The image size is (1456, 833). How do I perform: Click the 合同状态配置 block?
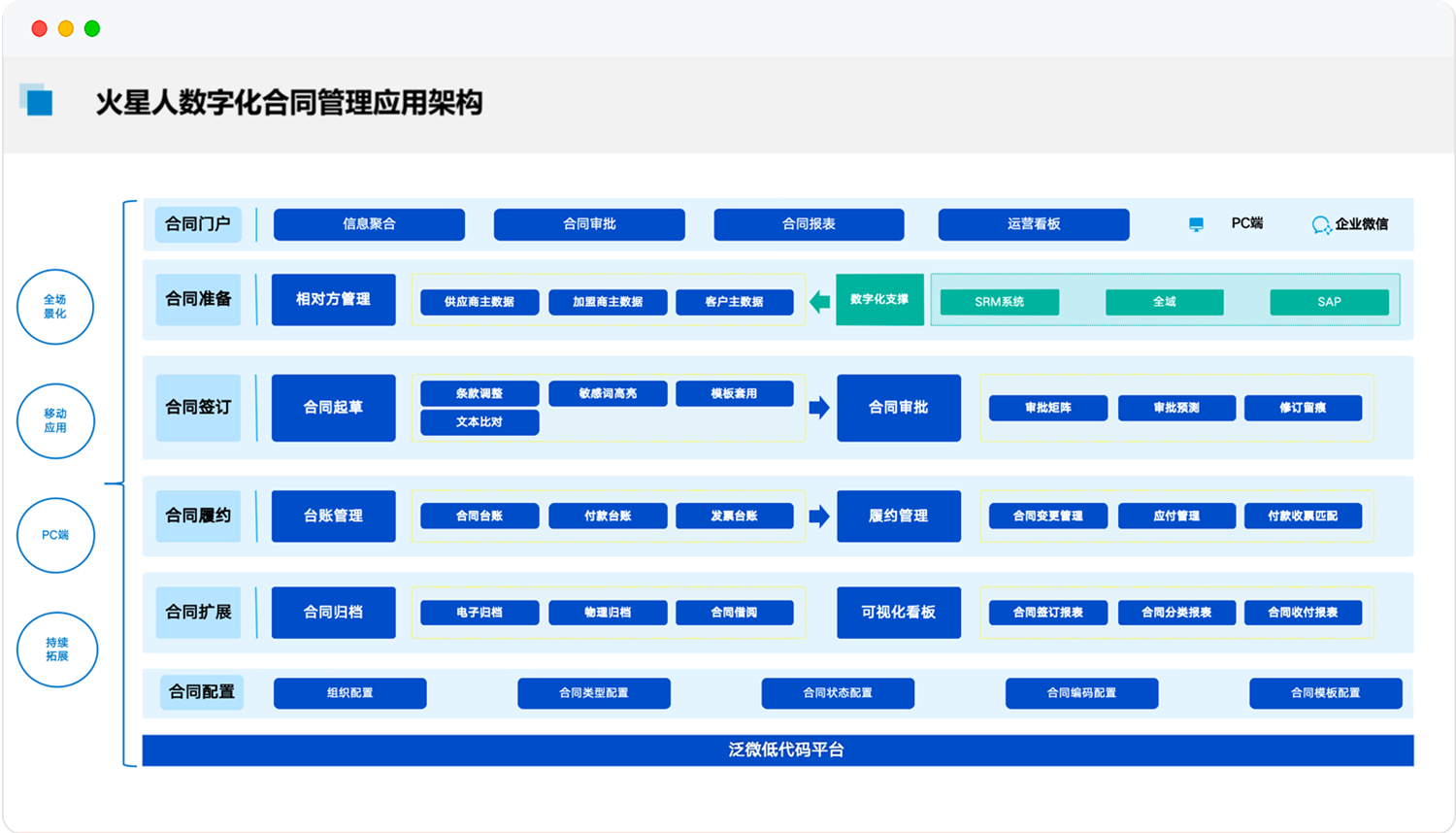tap(838, 693)
